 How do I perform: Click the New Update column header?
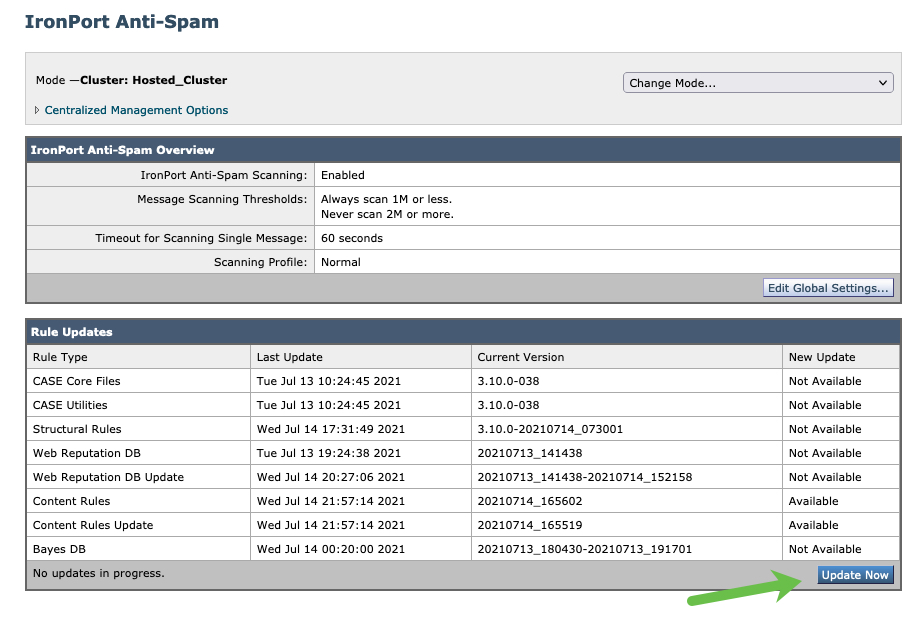click(x=822, y=357)
